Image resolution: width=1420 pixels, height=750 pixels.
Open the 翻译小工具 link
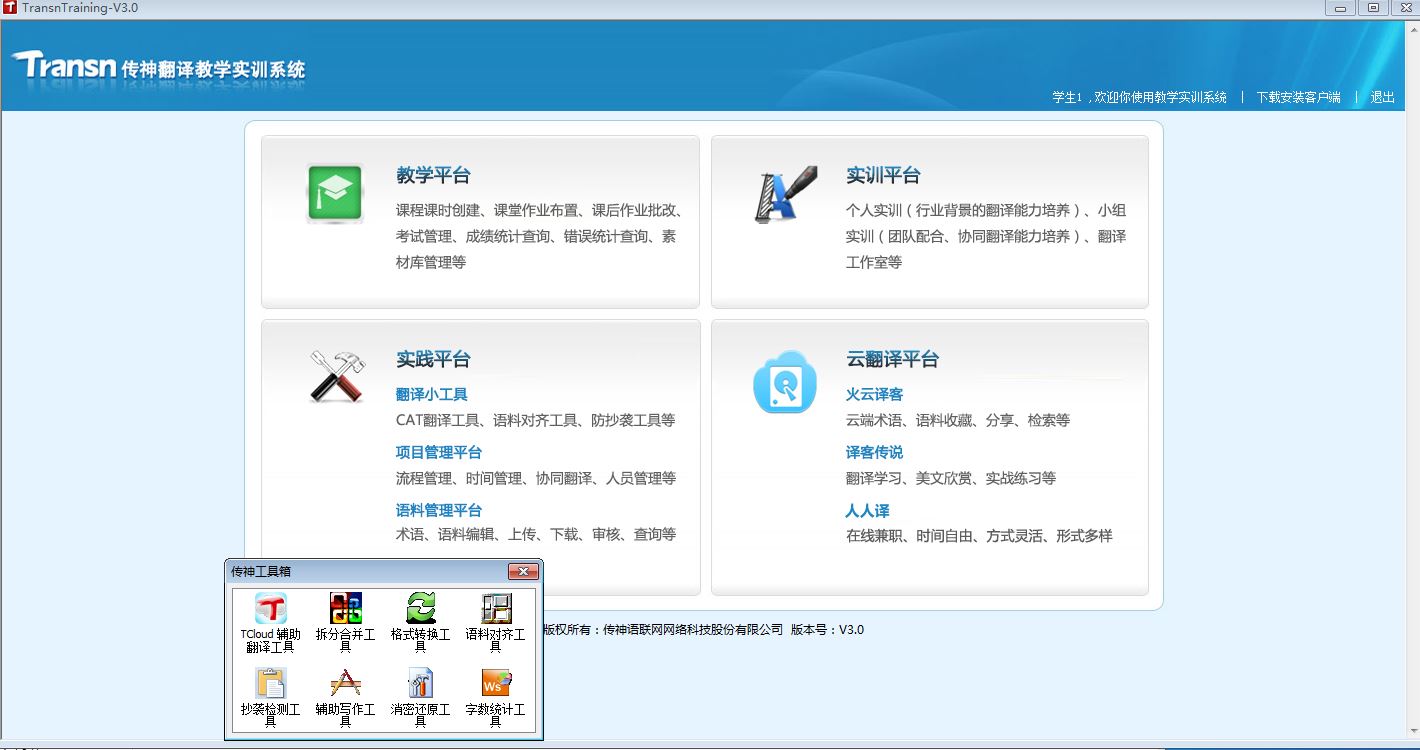click(431, 395)
